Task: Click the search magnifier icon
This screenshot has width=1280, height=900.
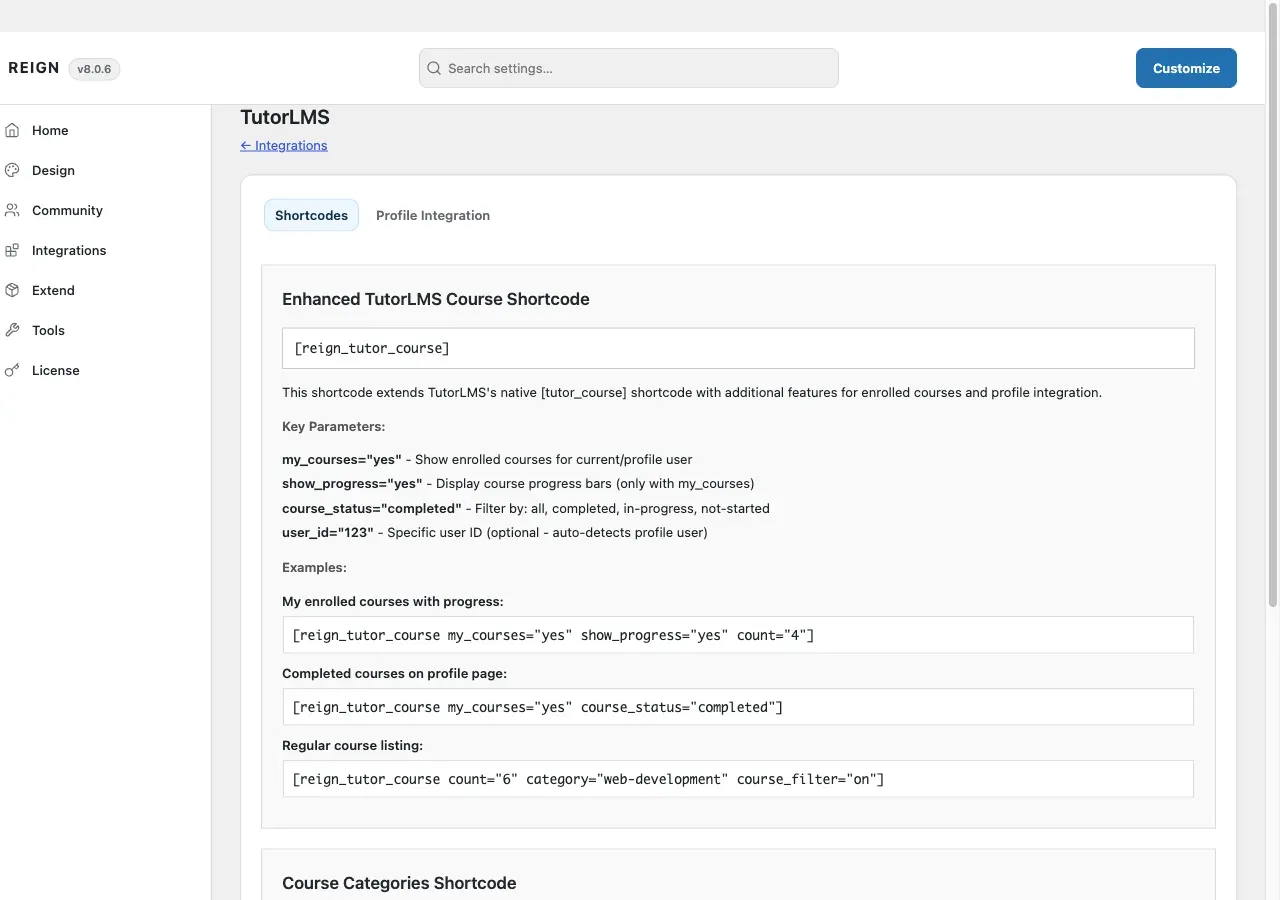Action: point(434,68)
